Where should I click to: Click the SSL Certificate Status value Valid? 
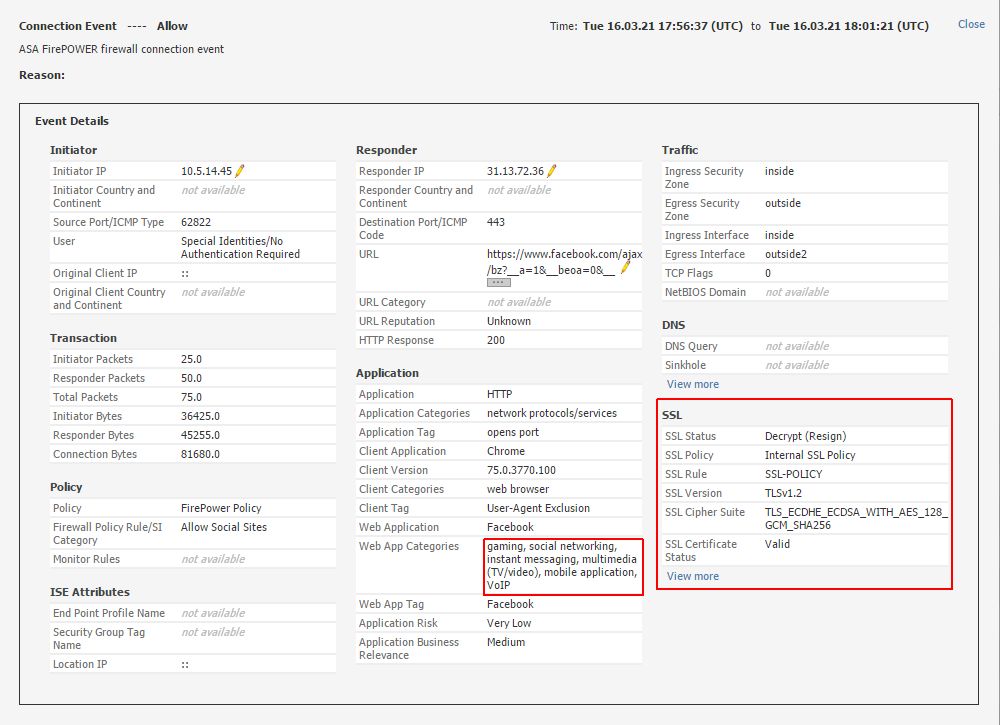tap(777, 544)
